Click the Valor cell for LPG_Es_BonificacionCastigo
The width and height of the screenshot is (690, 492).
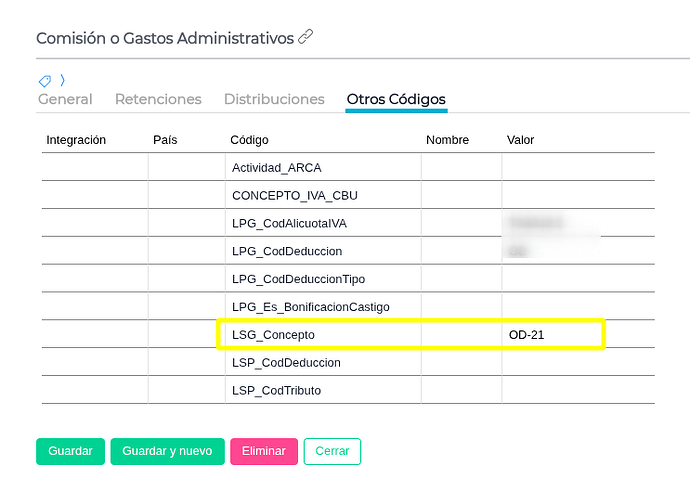coord(578,306)
